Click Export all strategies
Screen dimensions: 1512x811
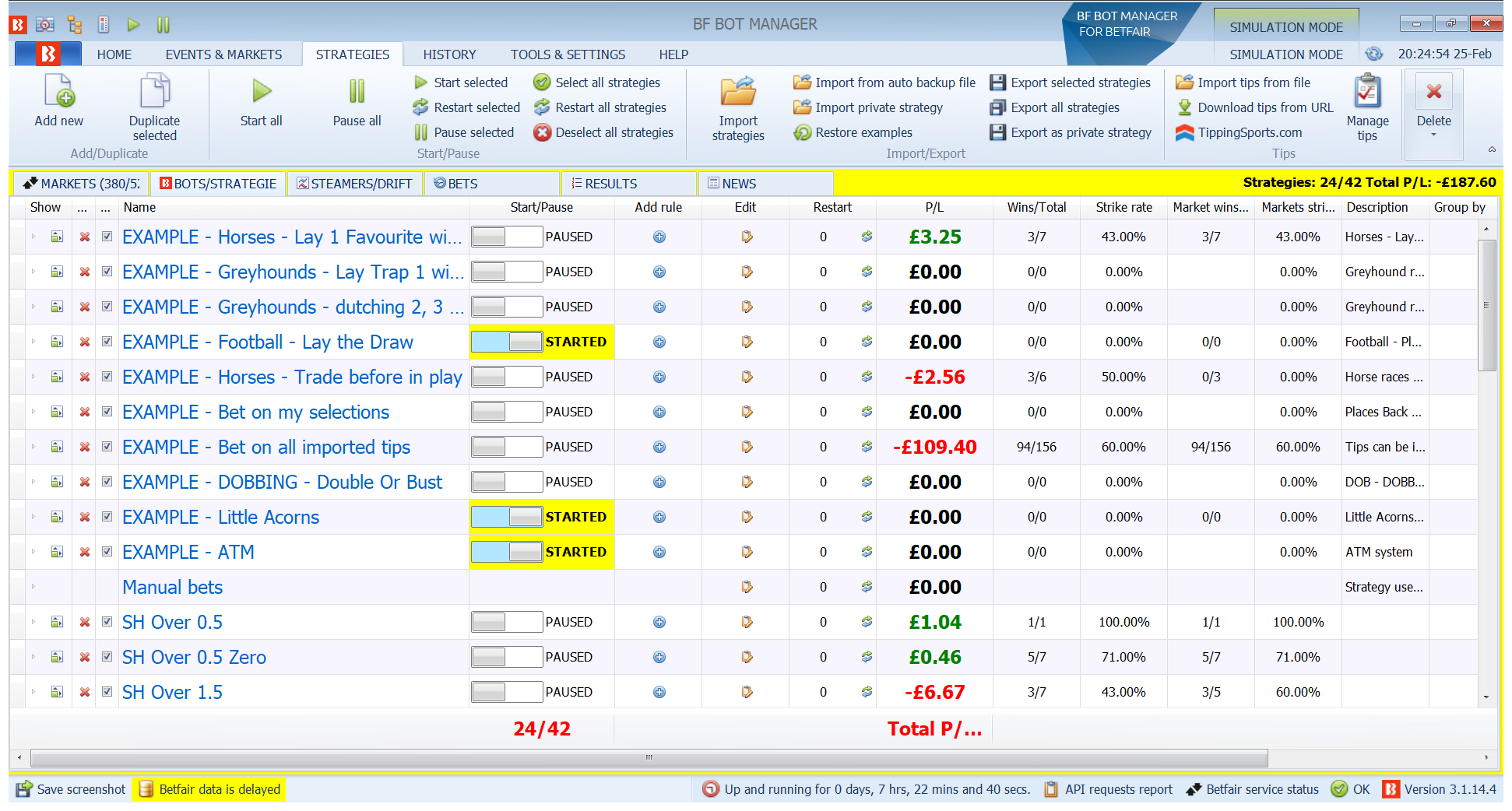(1055, 107)
